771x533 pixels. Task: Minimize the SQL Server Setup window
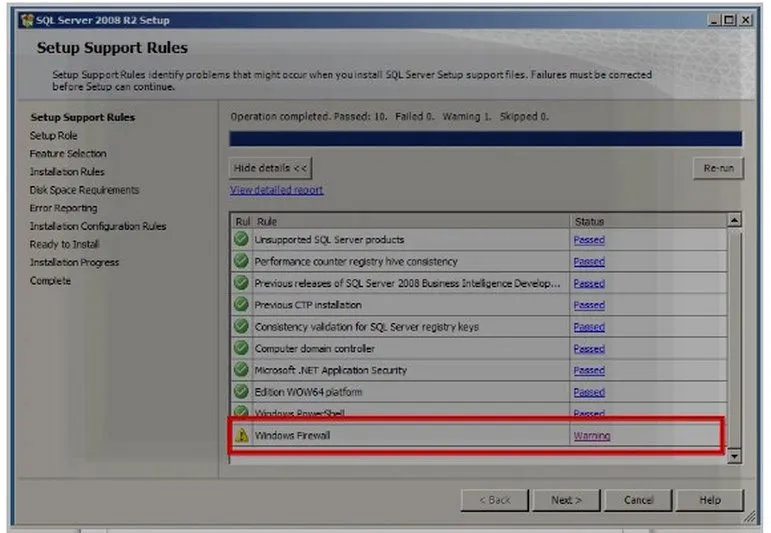[714, 20]
